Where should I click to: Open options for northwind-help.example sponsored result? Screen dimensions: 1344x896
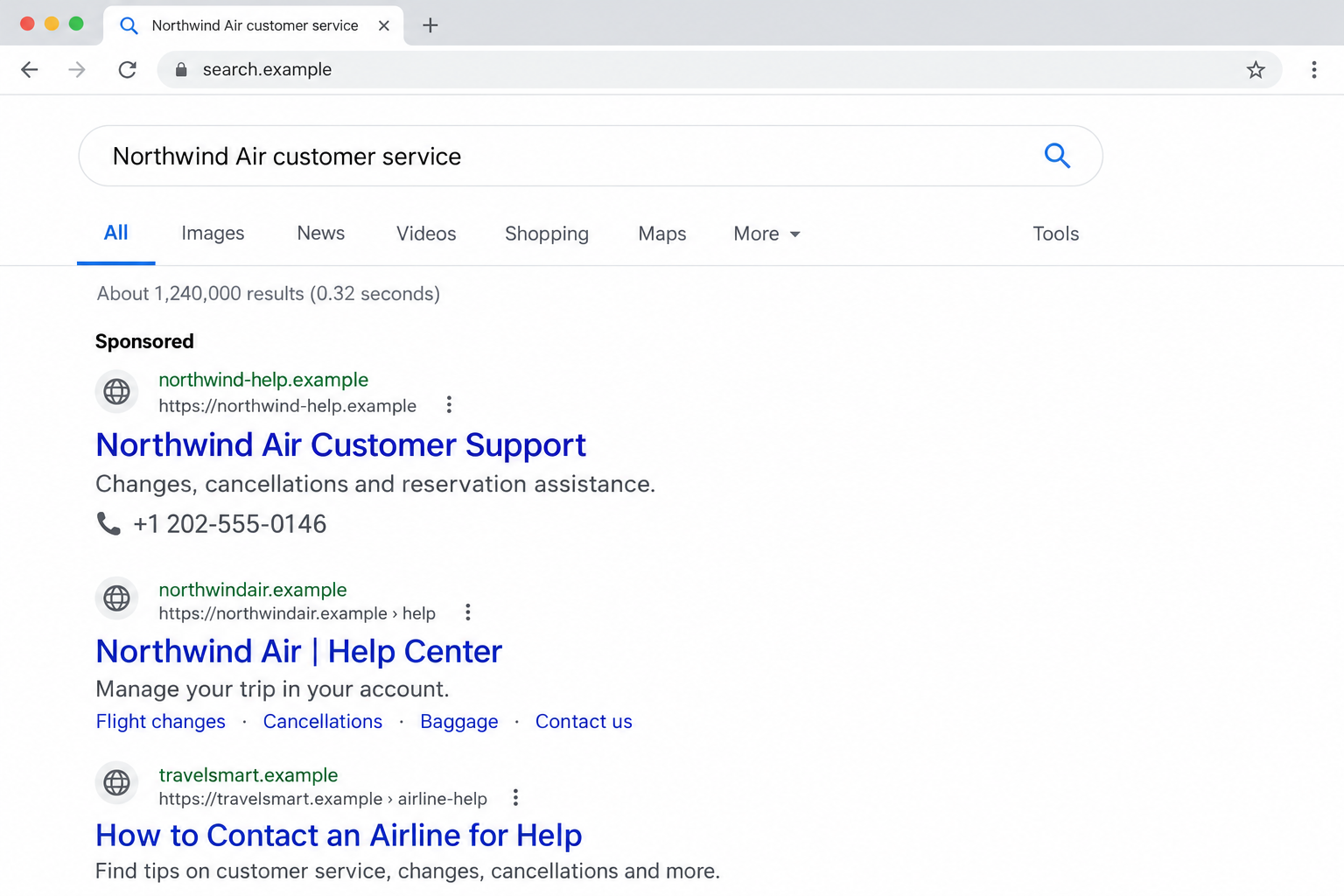pos(449,404)
